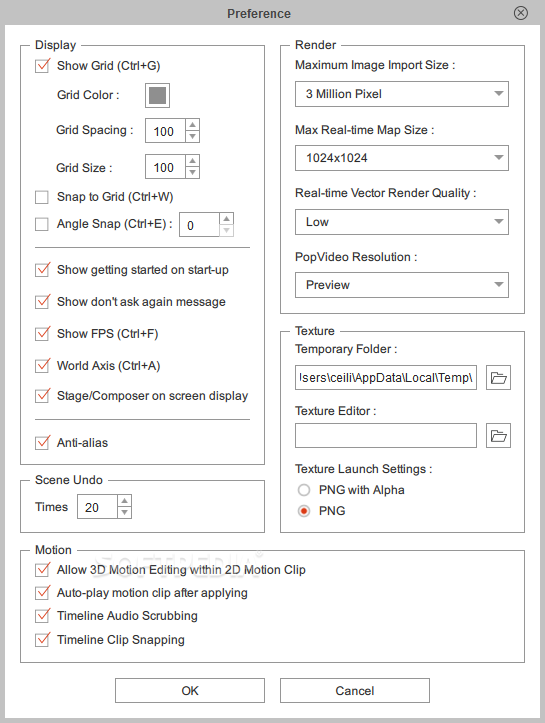
Task: Increase Grid Spacing with the up arrow
Action: [193, 125]
